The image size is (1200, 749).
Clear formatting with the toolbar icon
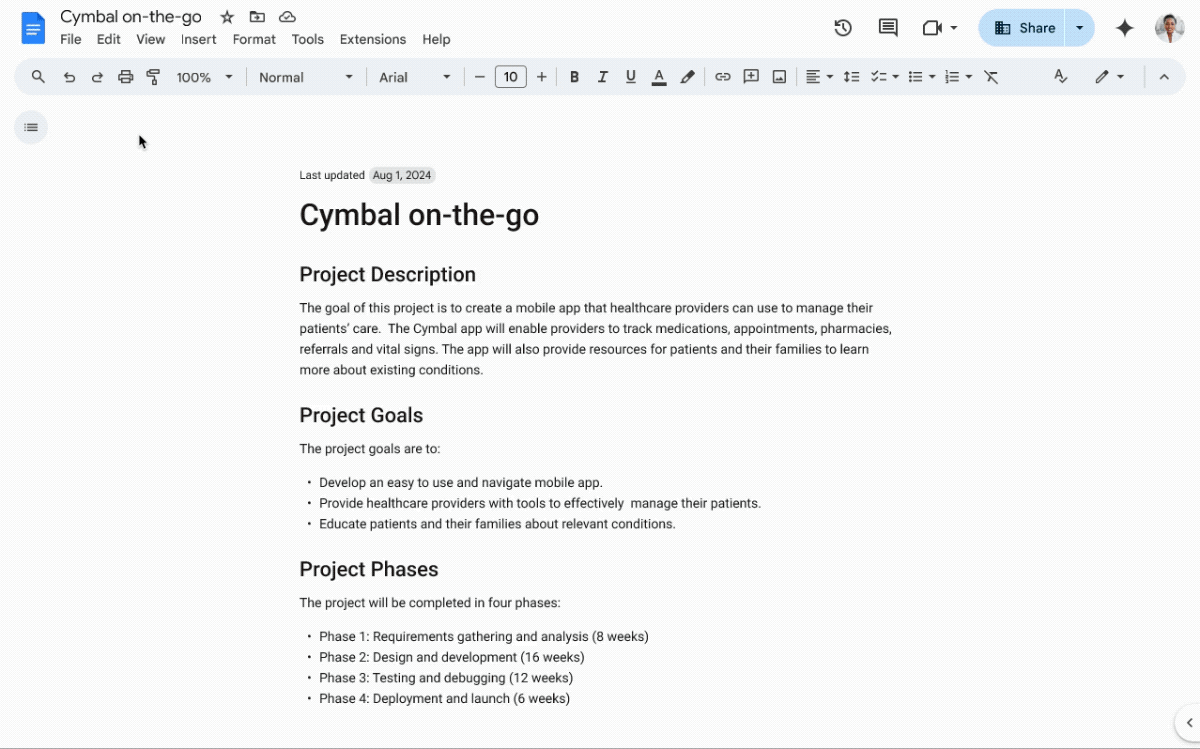coord(991,77)
